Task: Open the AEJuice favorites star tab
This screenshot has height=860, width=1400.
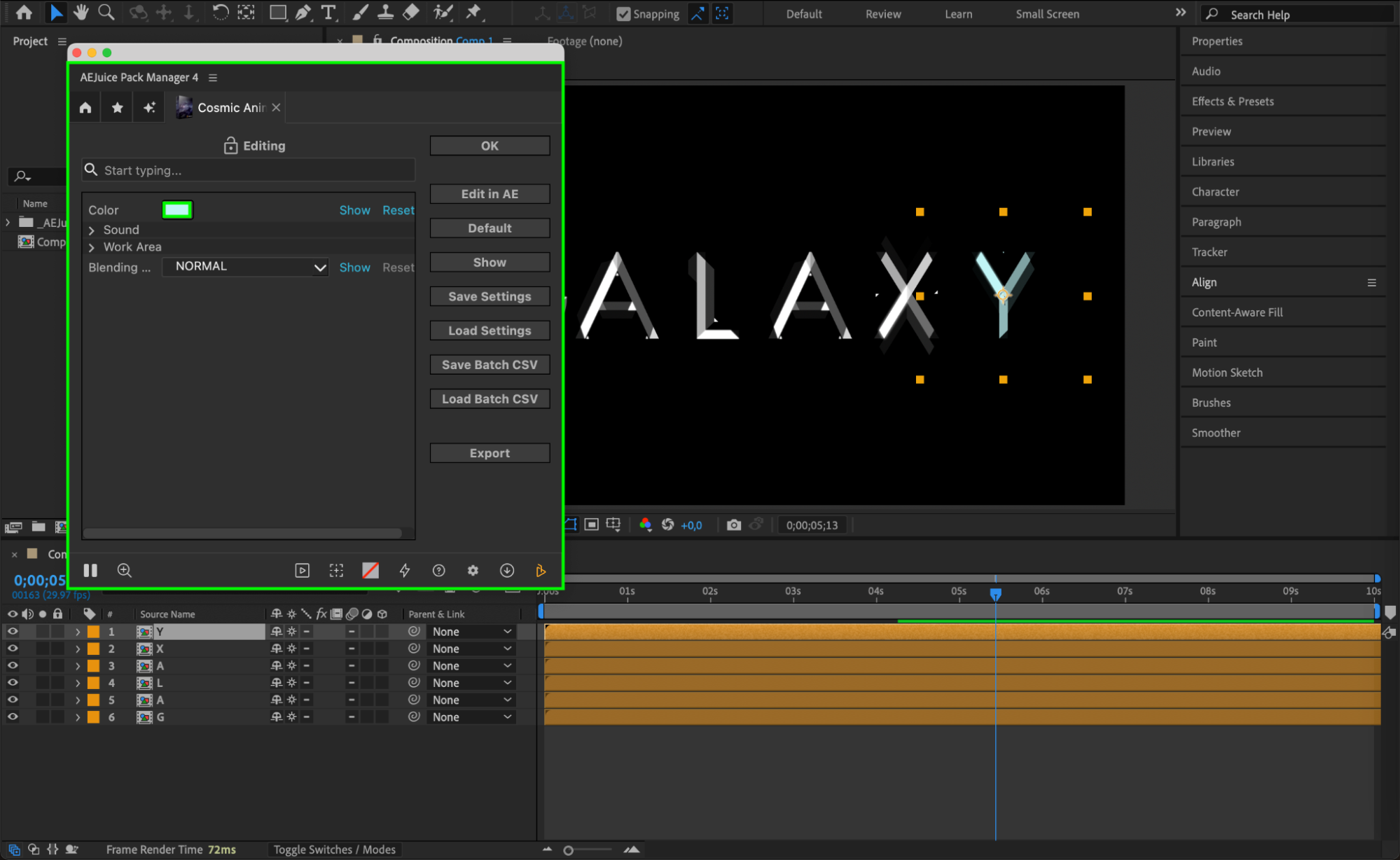Action: pyautogui.click(x=117, y=107)
